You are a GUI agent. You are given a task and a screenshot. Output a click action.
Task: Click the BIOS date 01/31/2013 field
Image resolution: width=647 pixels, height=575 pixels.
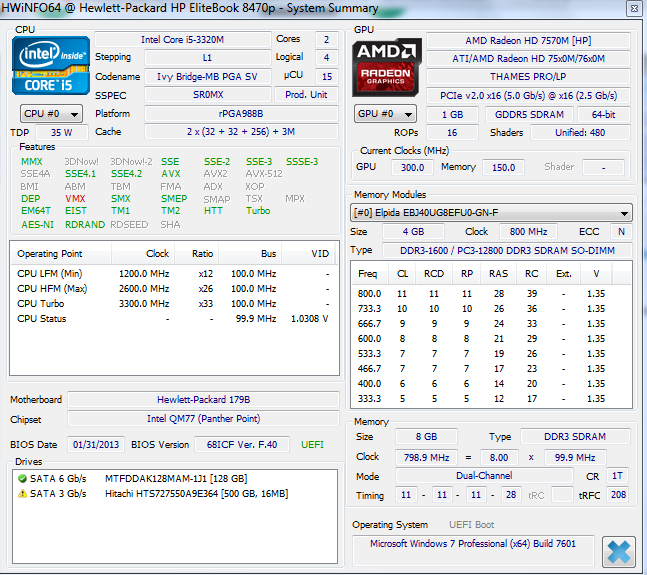point(96,445)
